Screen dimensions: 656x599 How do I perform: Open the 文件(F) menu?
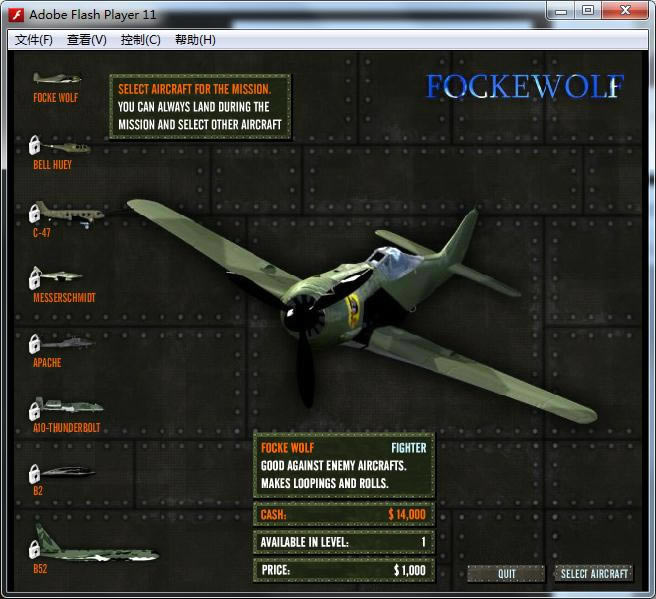[x=34, y=40]
